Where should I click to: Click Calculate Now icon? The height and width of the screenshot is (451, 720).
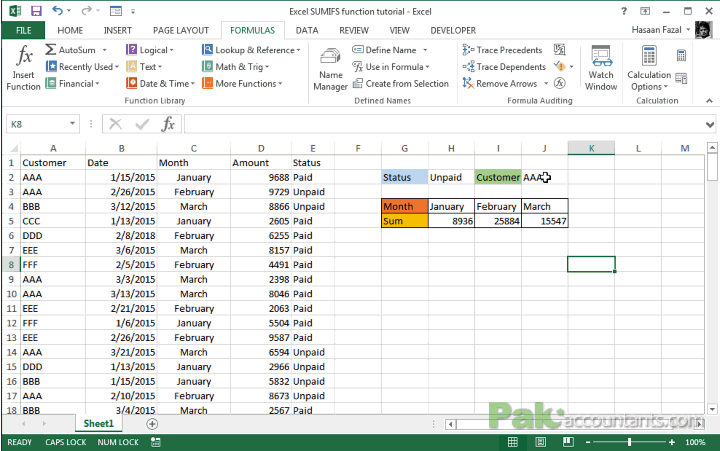(681, 56)
